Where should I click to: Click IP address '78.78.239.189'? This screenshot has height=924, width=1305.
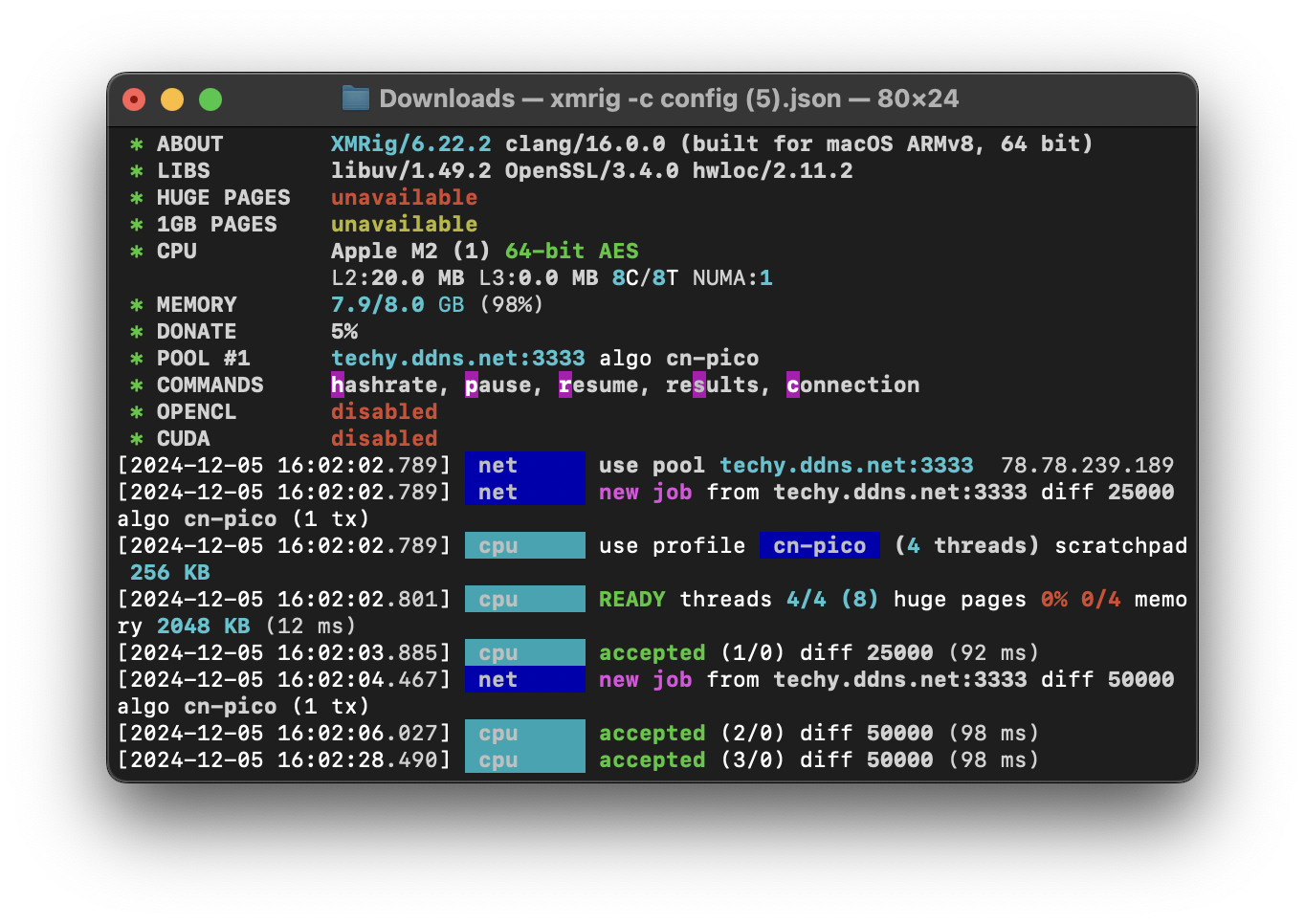(1088, 465)
